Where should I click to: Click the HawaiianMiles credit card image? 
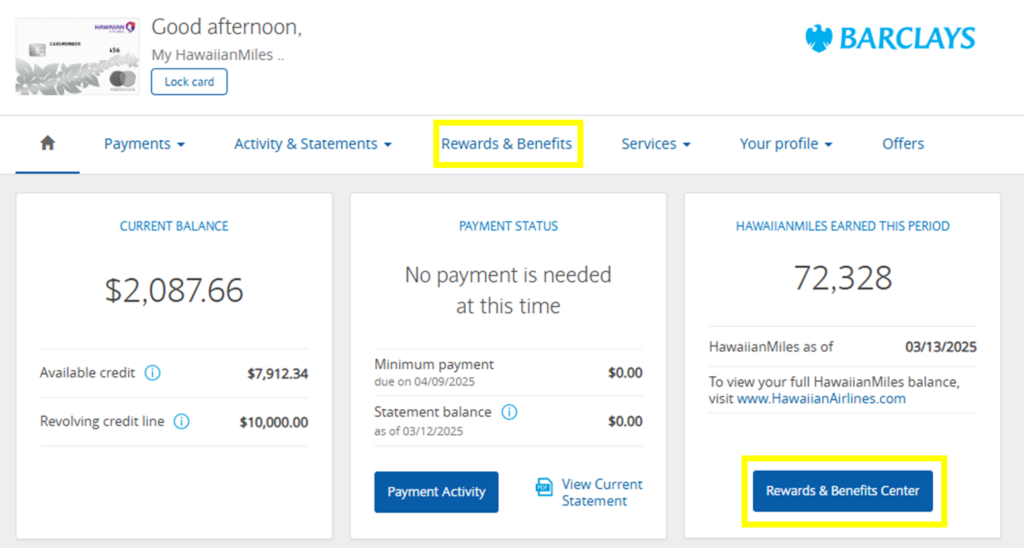click(x=78, y=57)
